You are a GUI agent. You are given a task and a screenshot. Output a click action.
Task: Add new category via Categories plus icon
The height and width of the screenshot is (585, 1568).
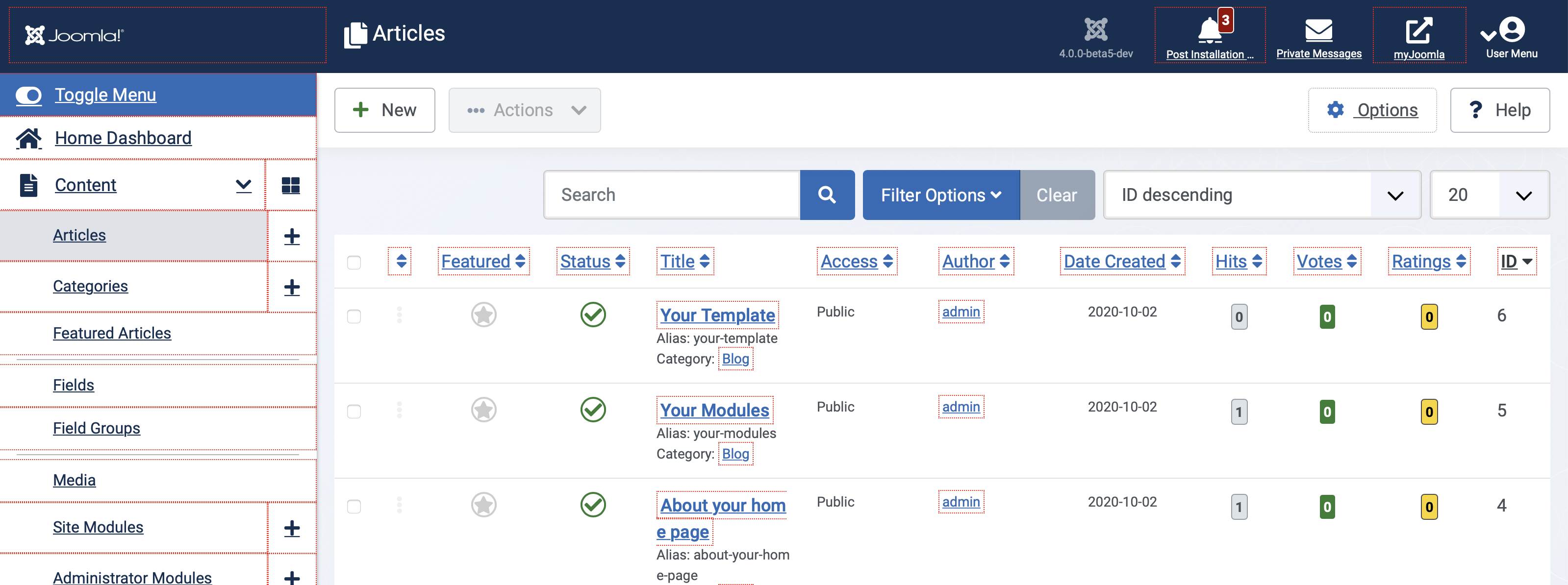tap(292, 287)
